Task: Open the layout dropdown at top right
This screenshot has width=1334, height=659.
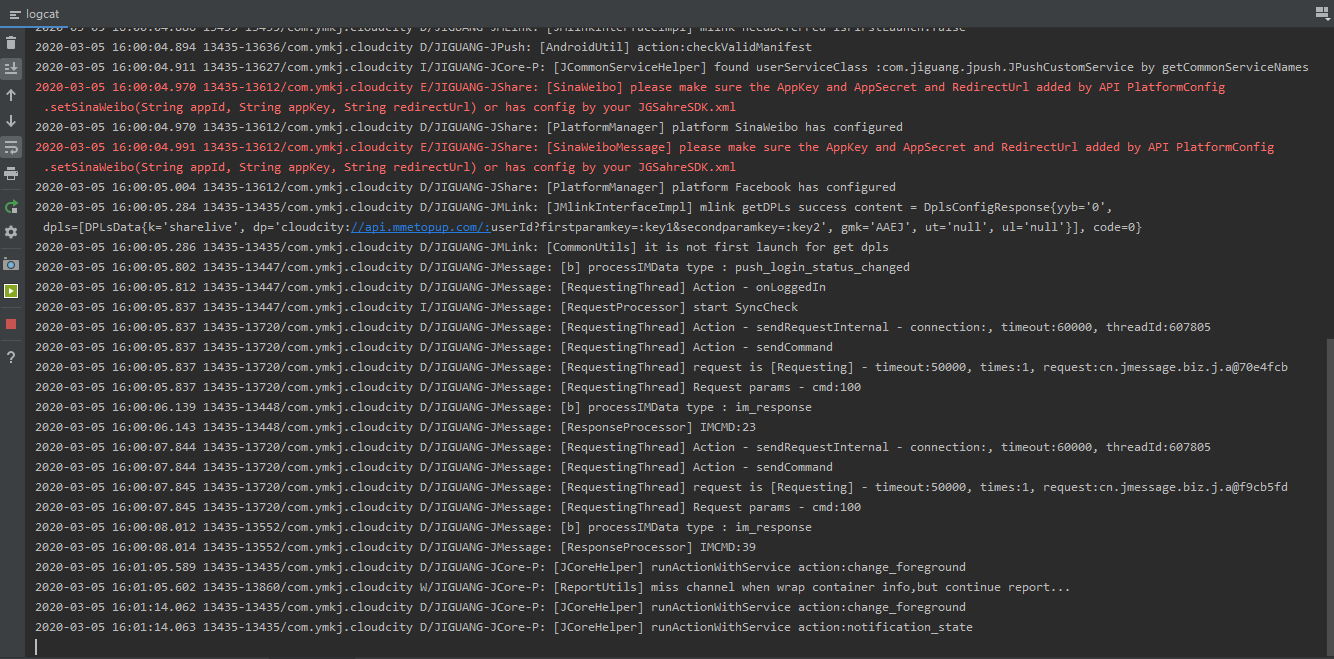Action: click(x=1321, y=13)
